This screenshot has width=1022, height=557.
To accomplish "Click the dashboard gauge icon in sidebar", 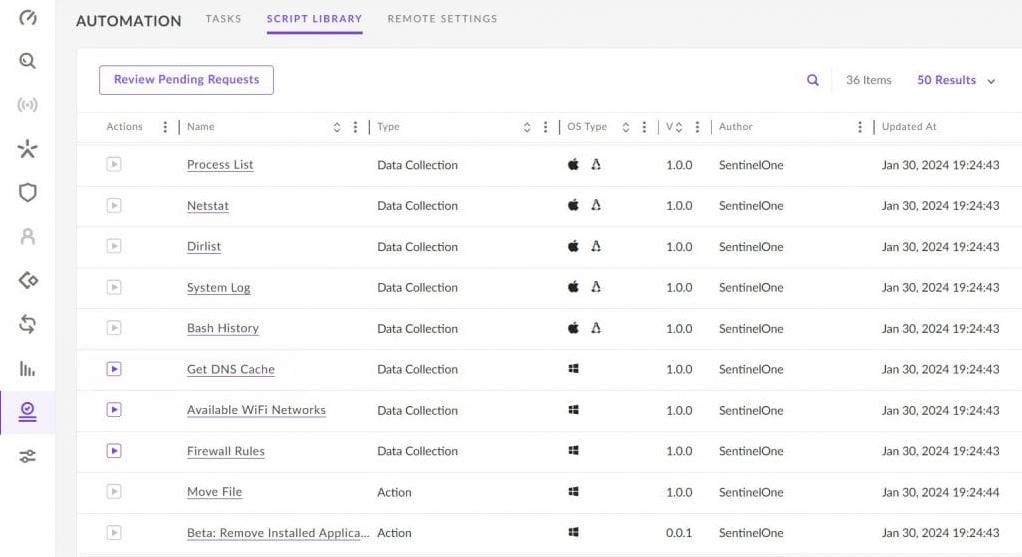I will (27, 18).
